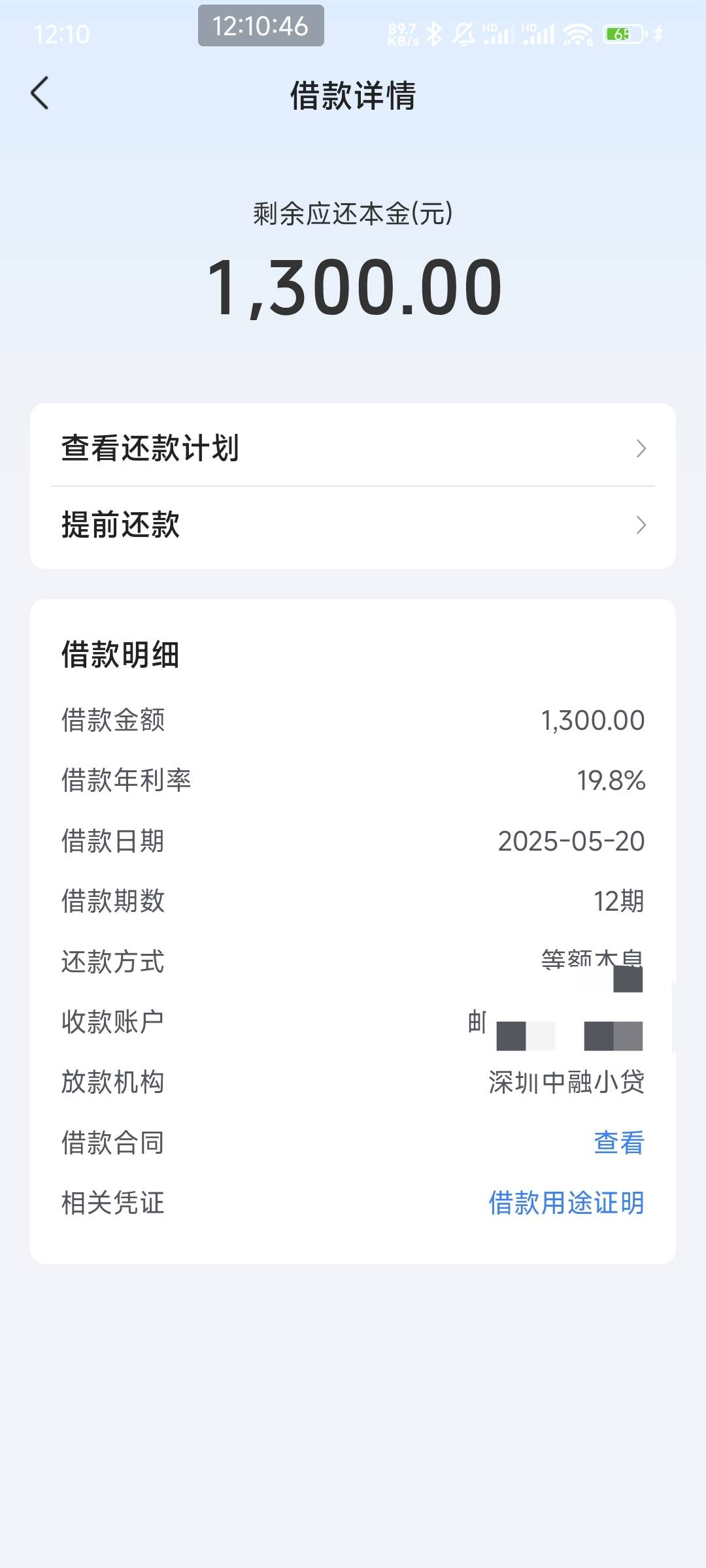Viewport: 706px width, 1568px height.
Task: Select the 提前还款 row
Action: point(353,525)
